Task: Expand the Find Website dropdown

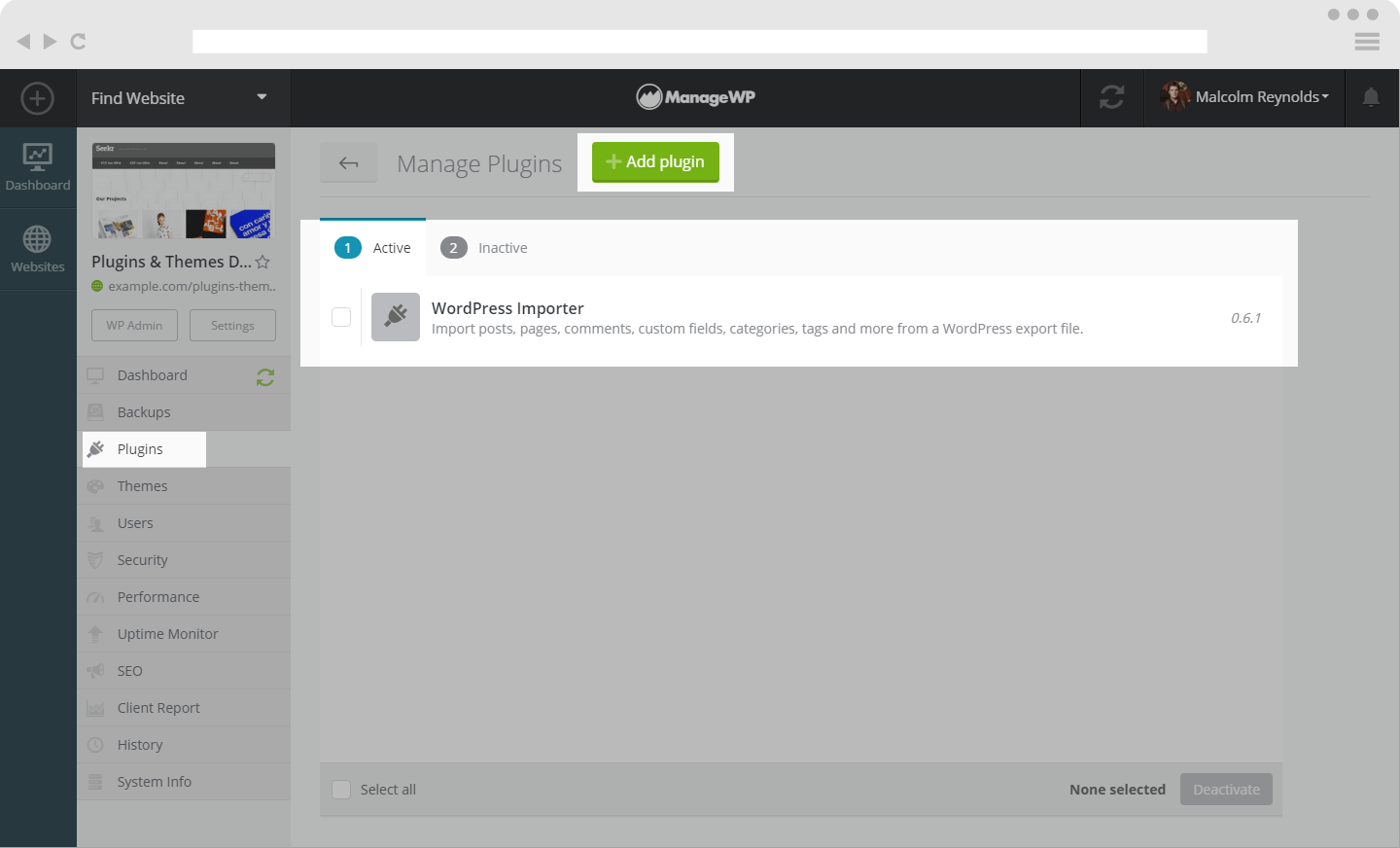Action: point(184,98)
